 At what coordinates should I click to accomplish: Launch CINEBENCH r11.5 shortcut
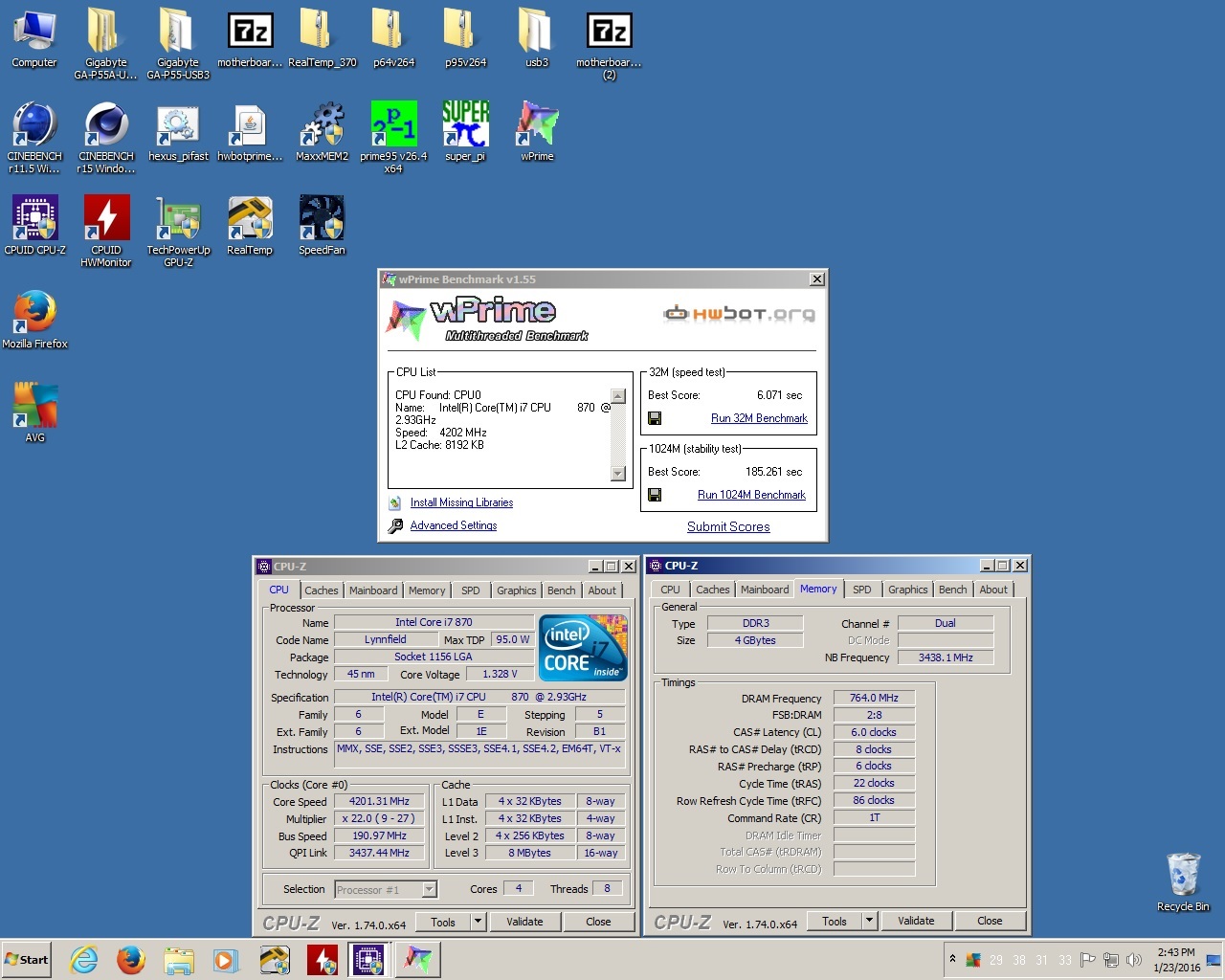point(34,137)
